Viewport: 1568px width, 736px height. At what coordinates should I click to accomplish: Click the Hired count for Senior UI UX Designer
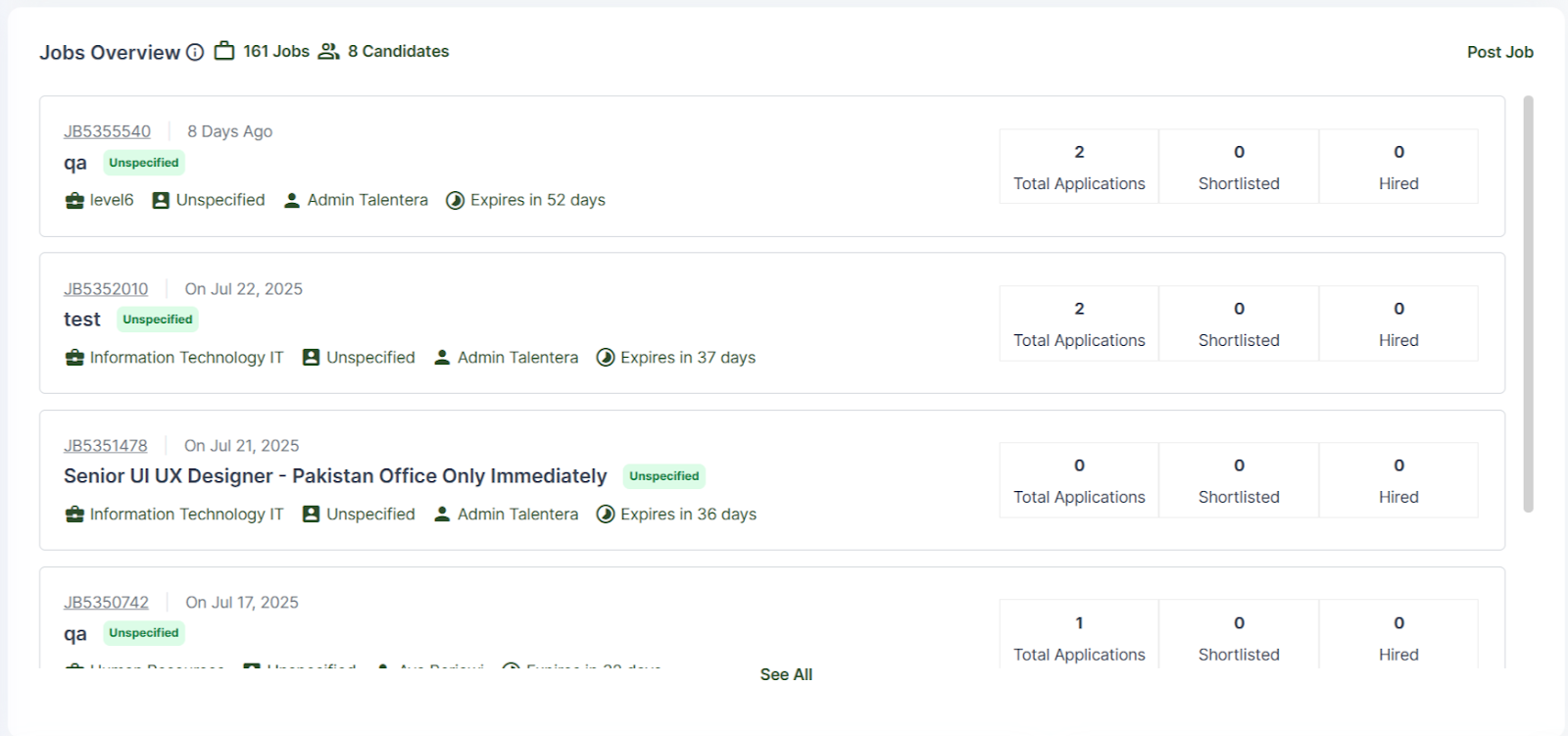pyautogui.click(x=1398, y=480)
